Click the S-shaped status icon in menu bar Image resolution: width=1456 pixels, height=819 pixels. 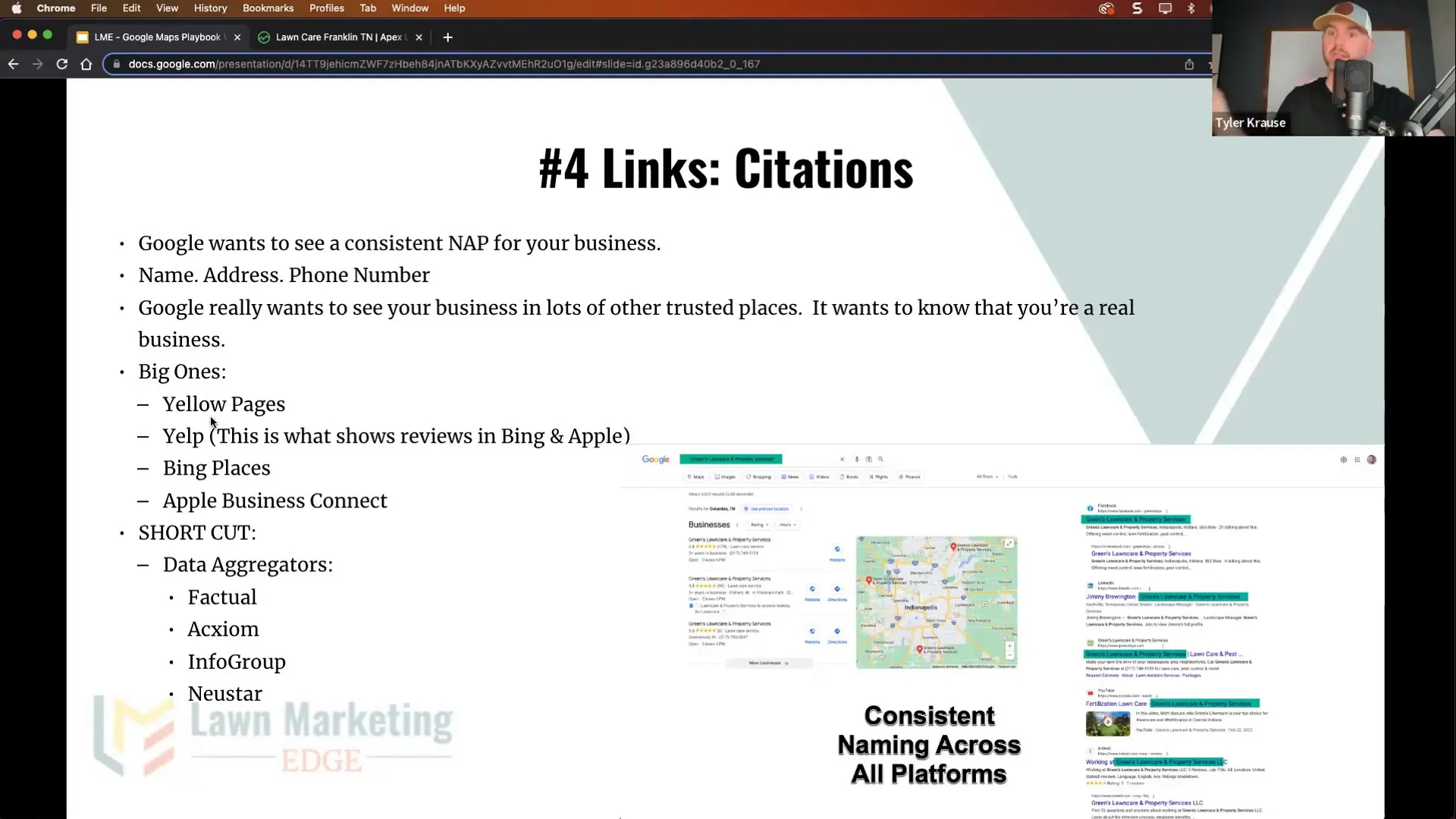tap(1137, 8)
